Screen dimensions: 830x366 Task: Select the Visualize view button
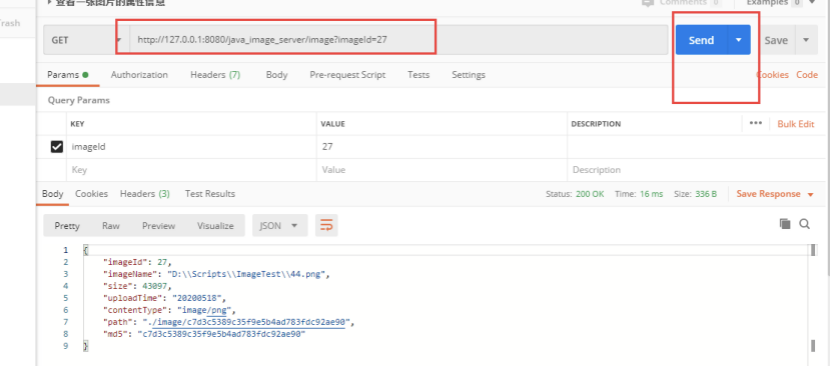pos(215,226)
